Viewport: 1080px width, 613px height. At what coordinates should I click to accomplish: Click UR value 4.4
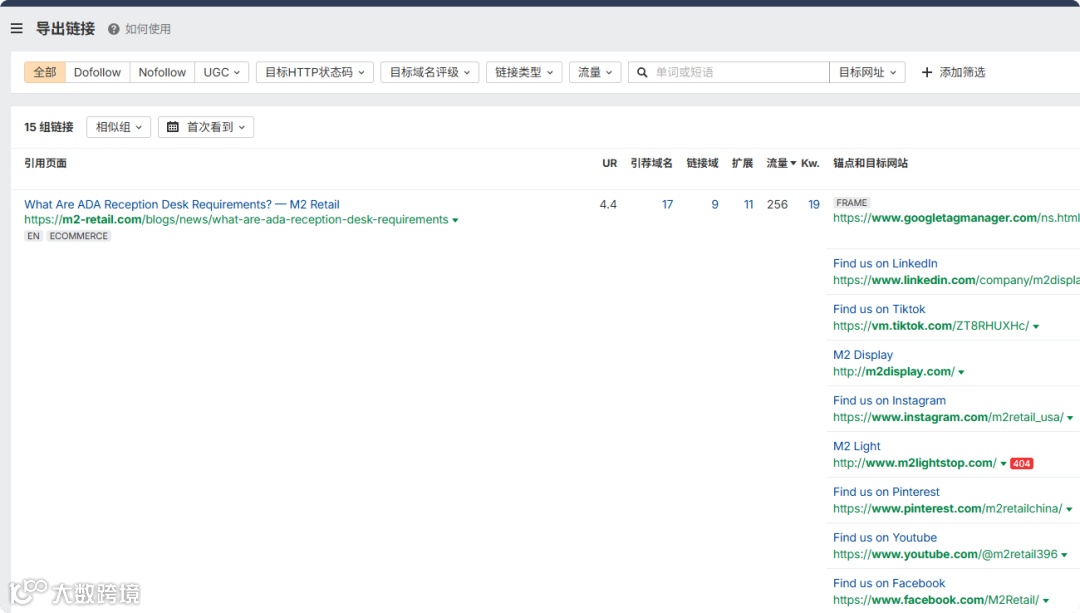608,205
